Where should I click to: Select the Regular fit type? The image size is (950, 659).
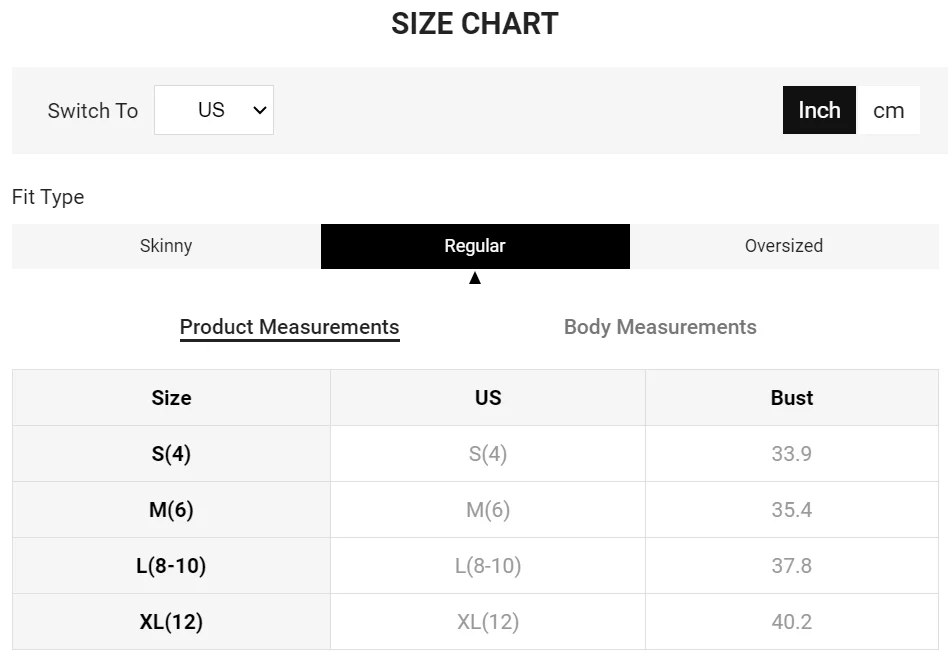click(475, 246)
